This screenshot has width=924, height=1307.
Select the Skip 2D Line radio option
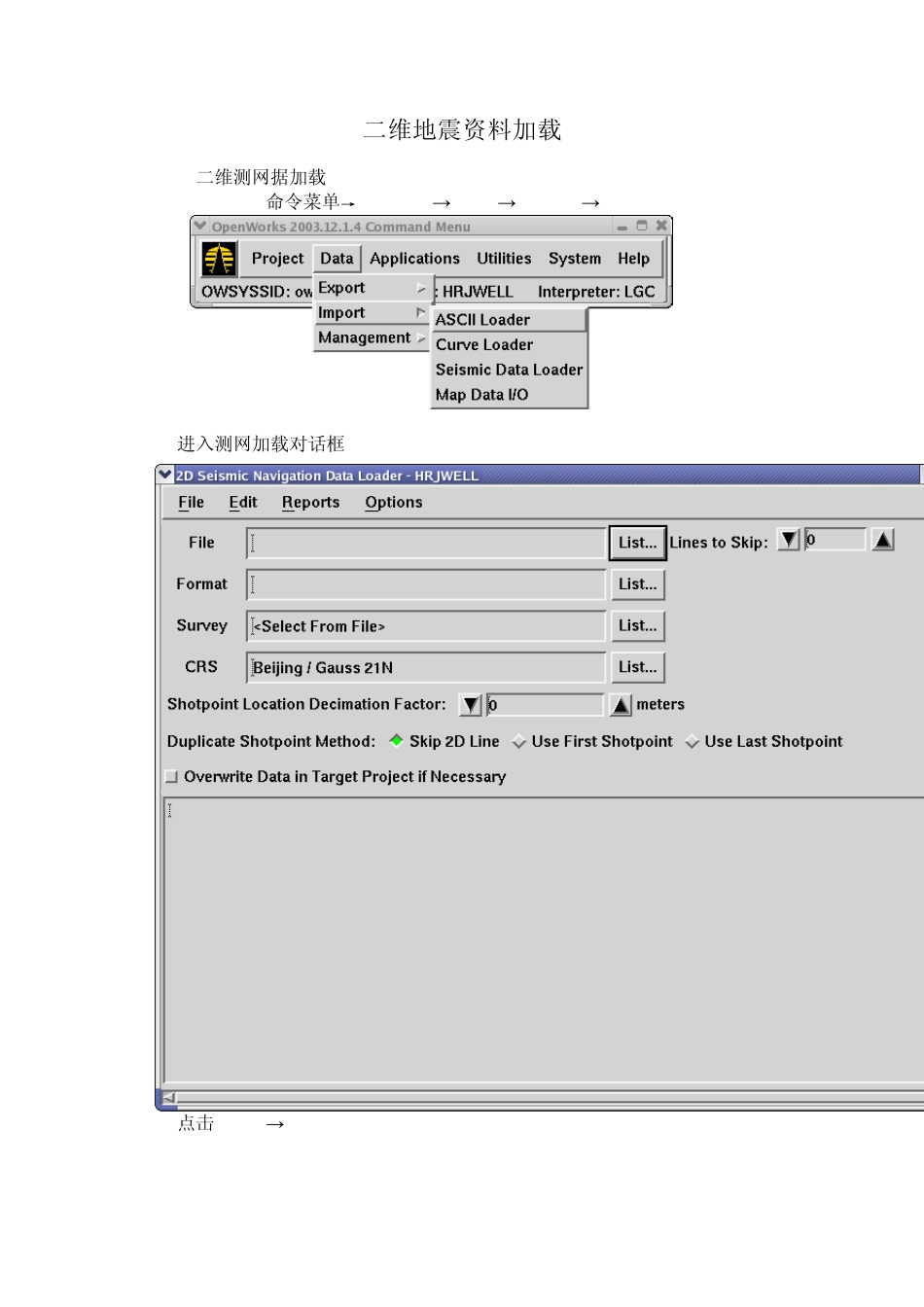[x=397, y=741]
